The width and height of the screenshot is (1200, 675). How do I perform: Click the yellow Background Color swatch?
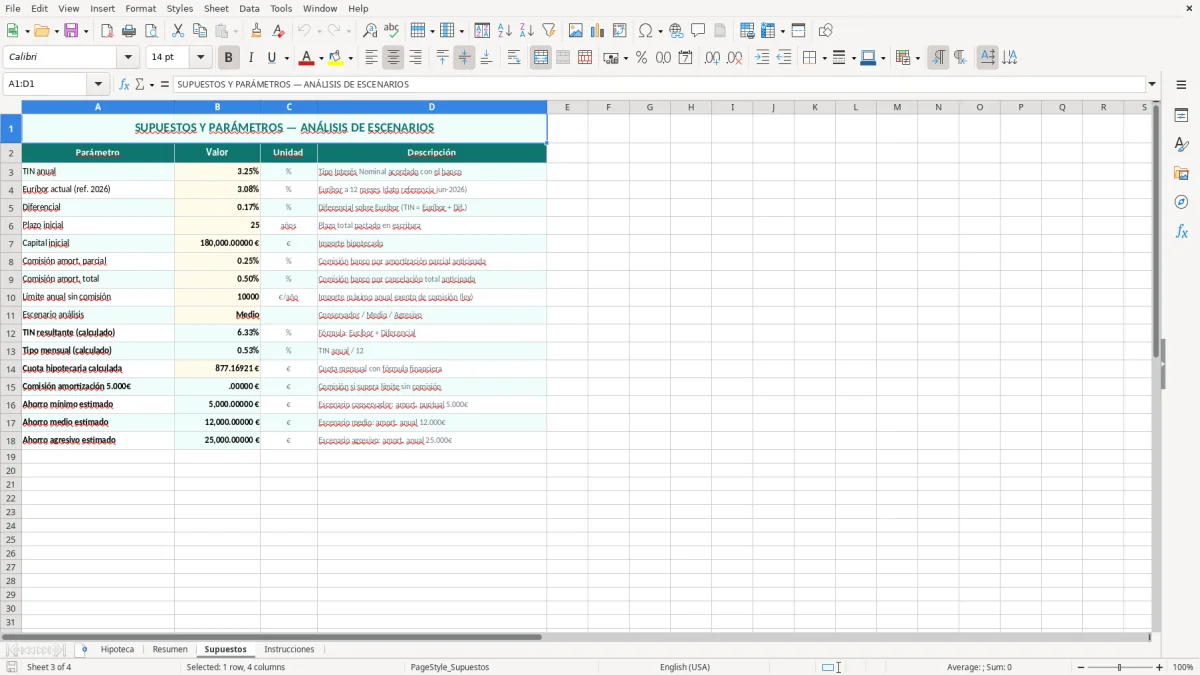click(x=337, y=58)
